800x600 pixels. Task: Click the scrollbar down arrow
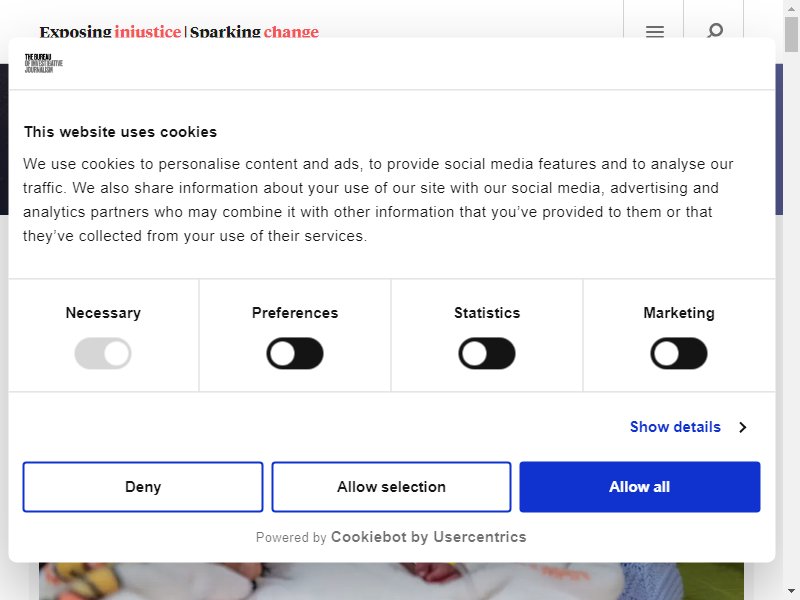click(x=791, y=592)
